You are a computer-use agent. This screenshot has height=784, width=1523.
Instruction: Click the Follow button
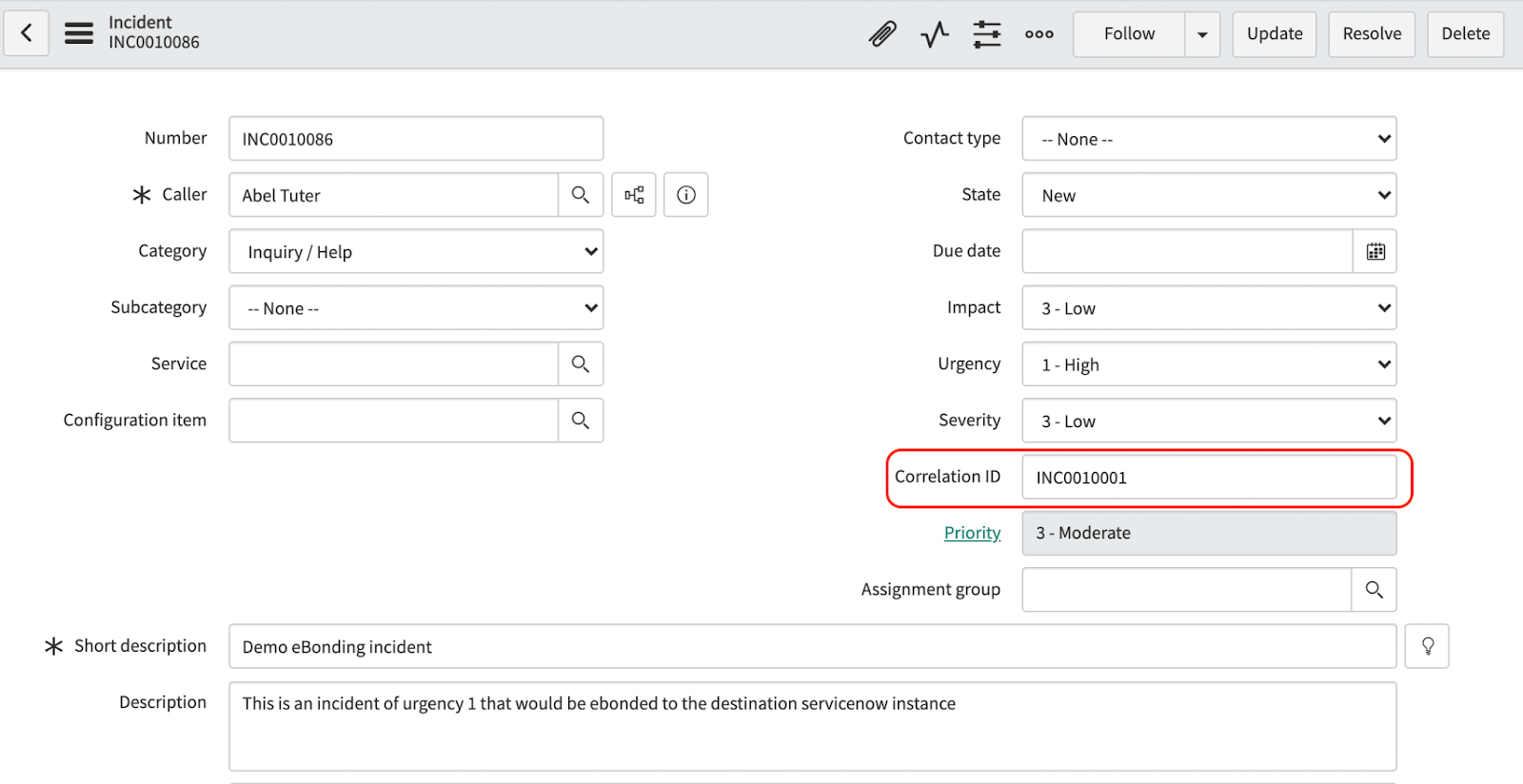point(1130,34)
